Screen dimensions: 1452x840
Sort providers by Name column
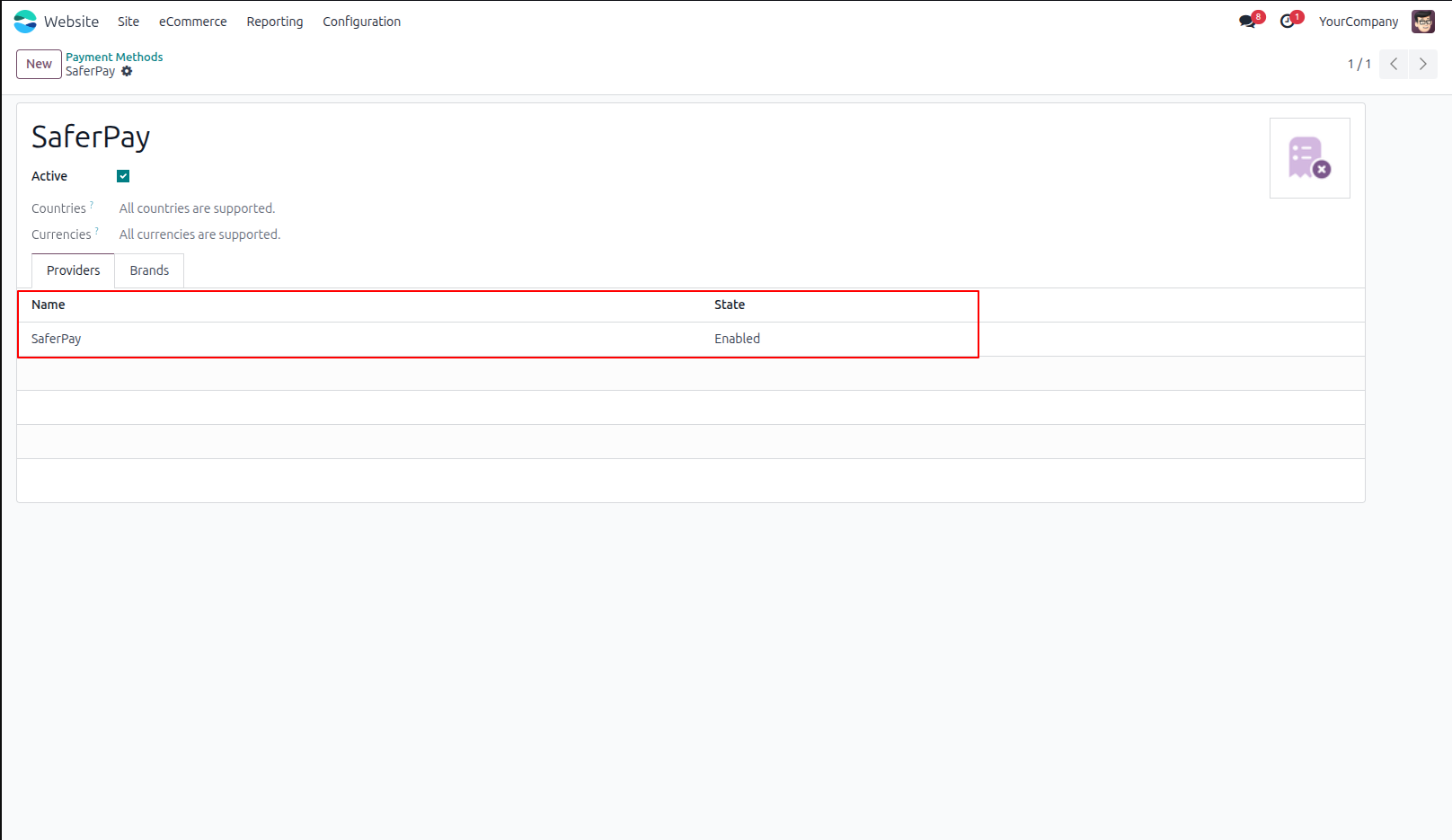tap(49, 305)
